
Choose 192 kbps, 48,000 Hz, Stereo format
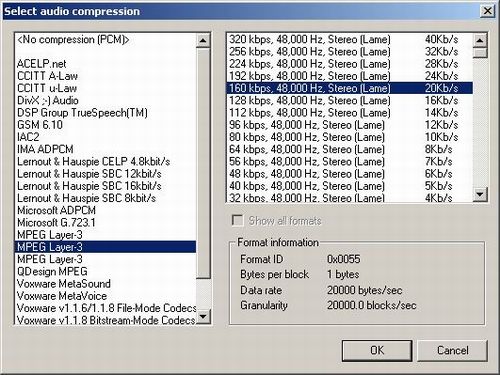tap(350, 76)
